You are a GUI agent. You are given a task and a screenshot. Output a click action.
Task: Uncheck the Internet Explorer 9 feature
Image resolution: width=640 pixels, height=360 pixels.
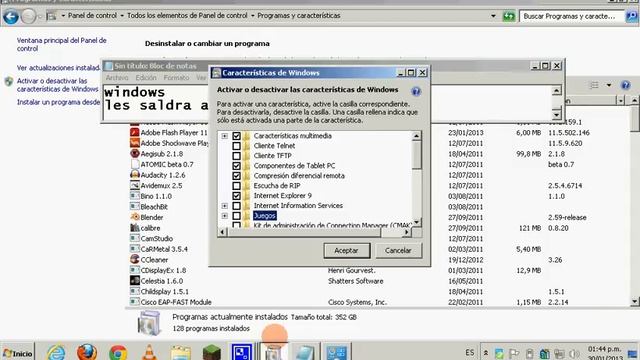click(236, 196)
